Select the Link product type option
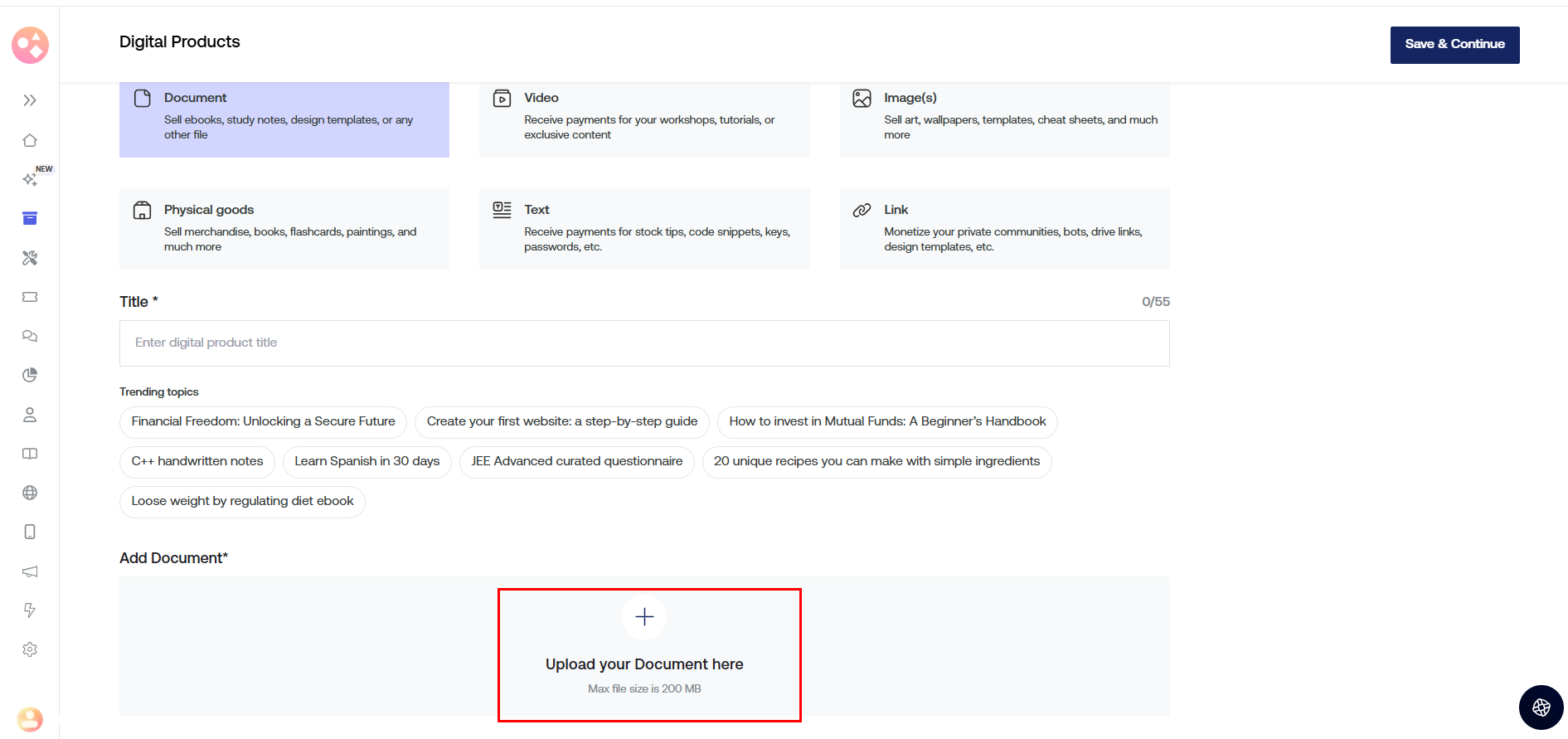 click(x=1004, y=228)
